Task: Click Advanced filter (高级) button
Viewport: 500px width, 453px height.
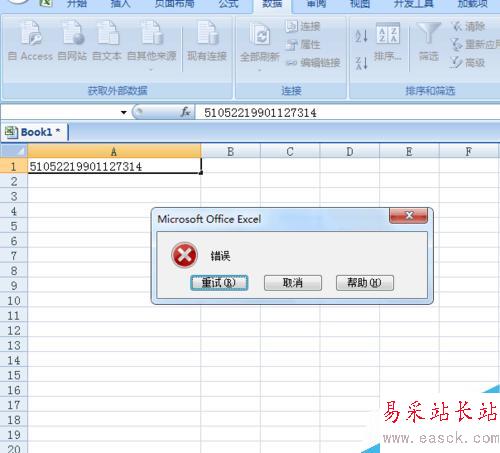Action: point(467,62)
